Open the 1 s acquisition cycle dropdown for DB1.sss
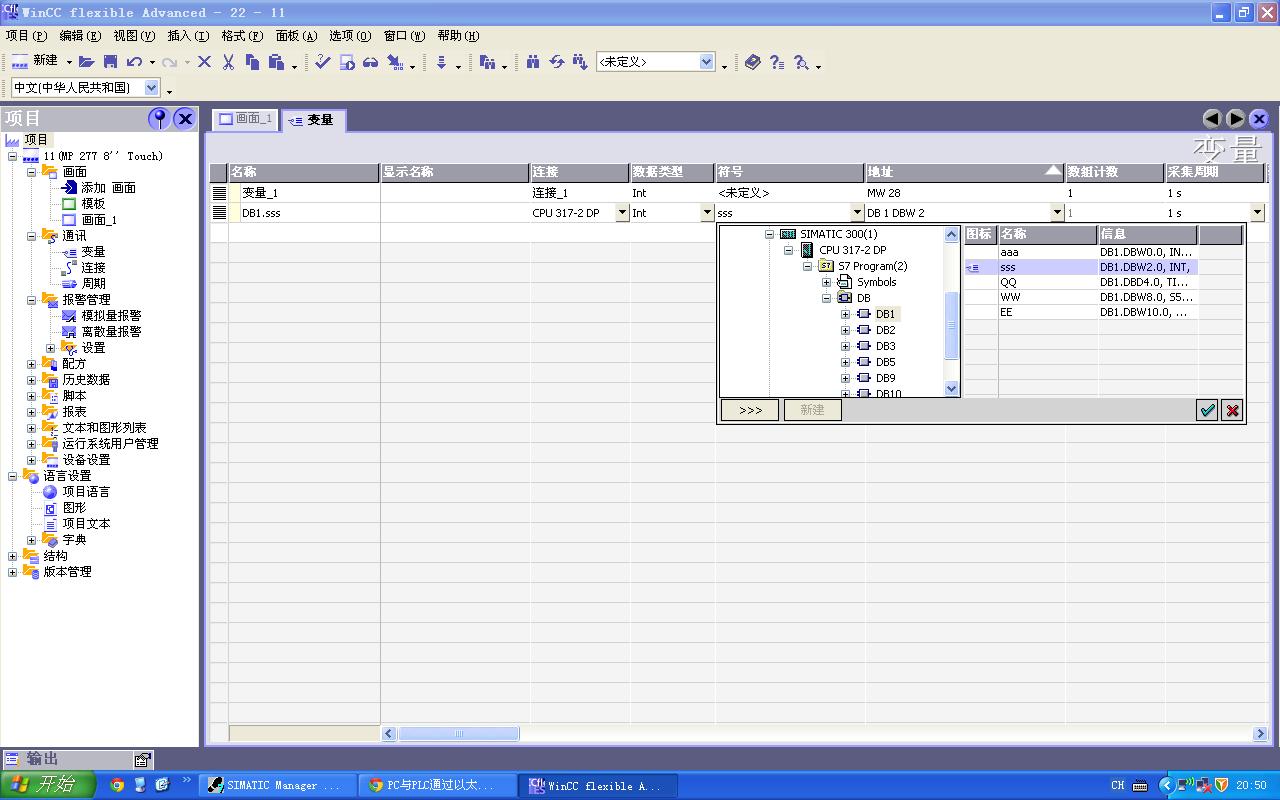The image size is (1280, 800). pyautogui.click(x=1257, y=213)
